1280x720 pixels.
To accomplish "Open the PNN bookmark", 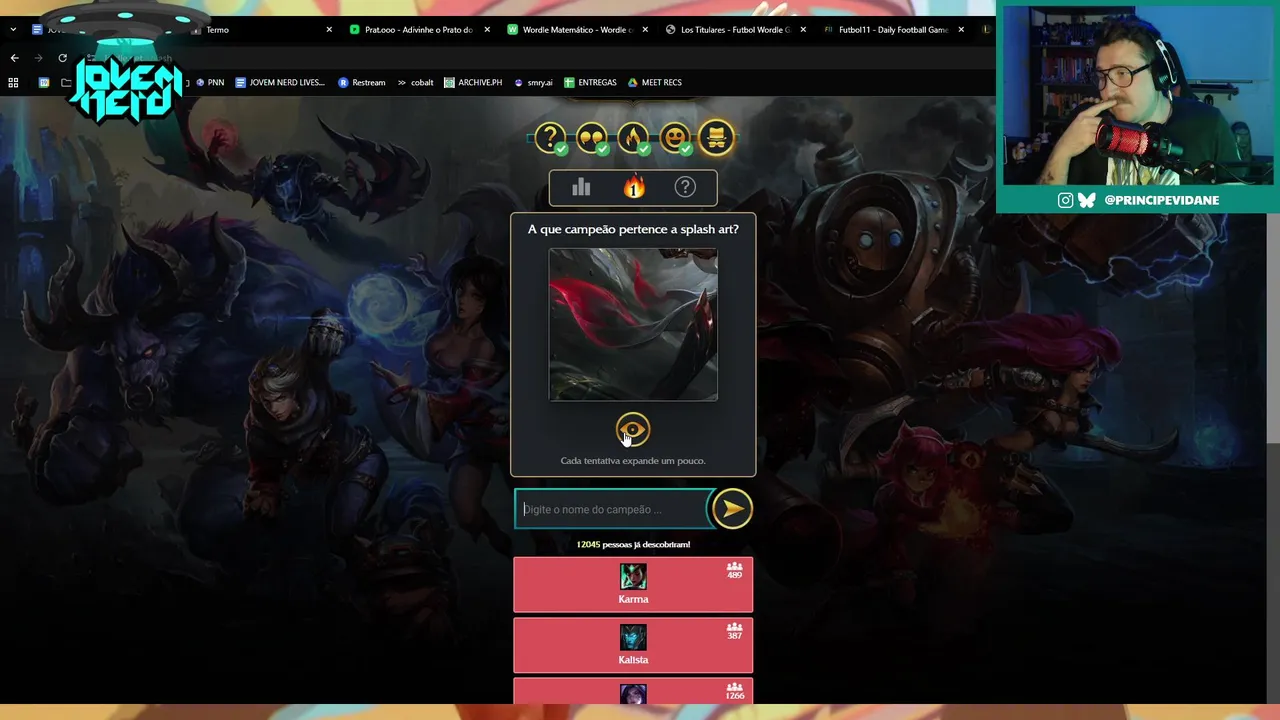I will click(x=210, y=83).
